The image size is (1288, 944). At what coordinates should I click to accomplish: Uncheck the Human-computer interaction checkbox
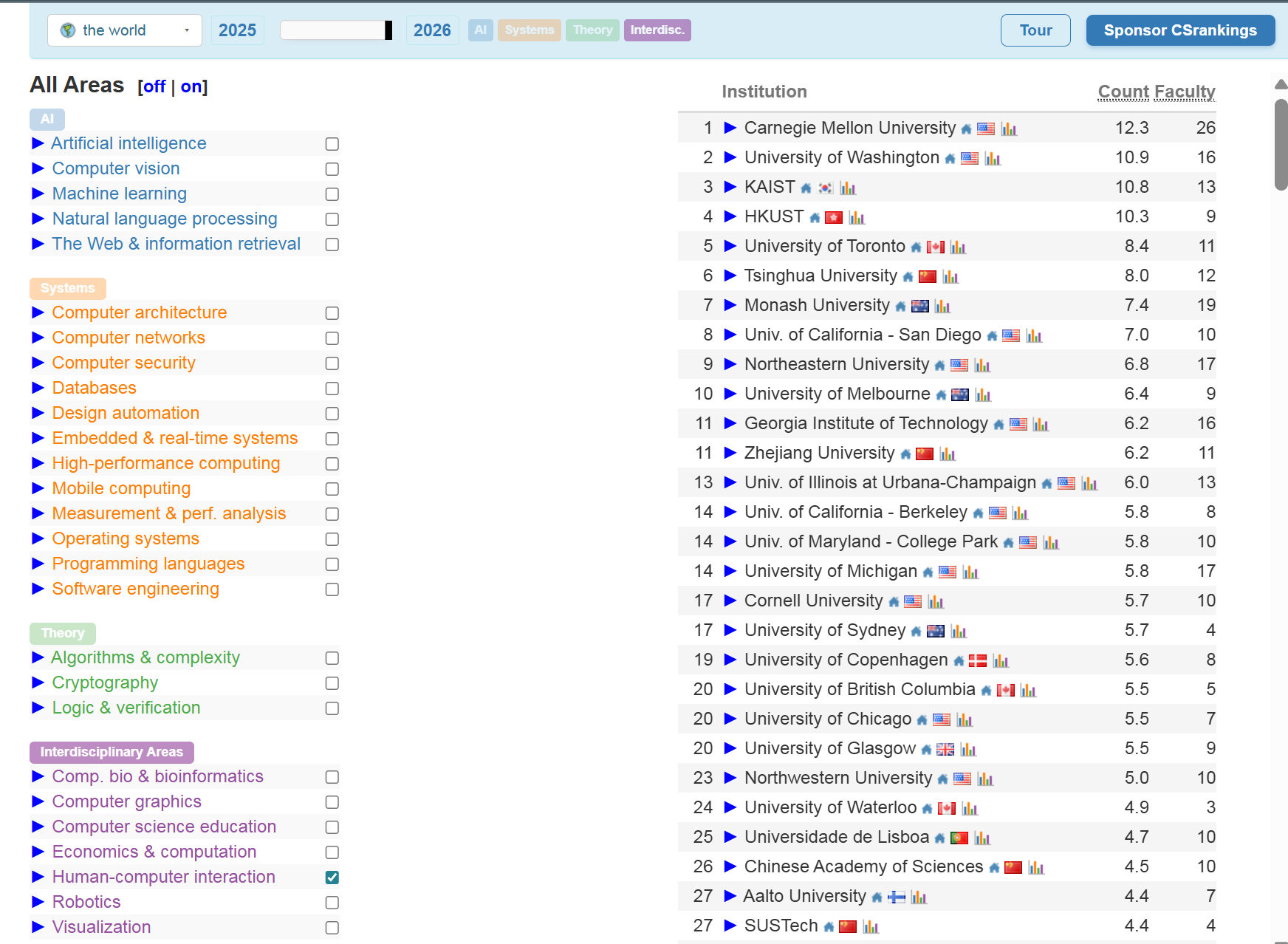coord(332,878)
